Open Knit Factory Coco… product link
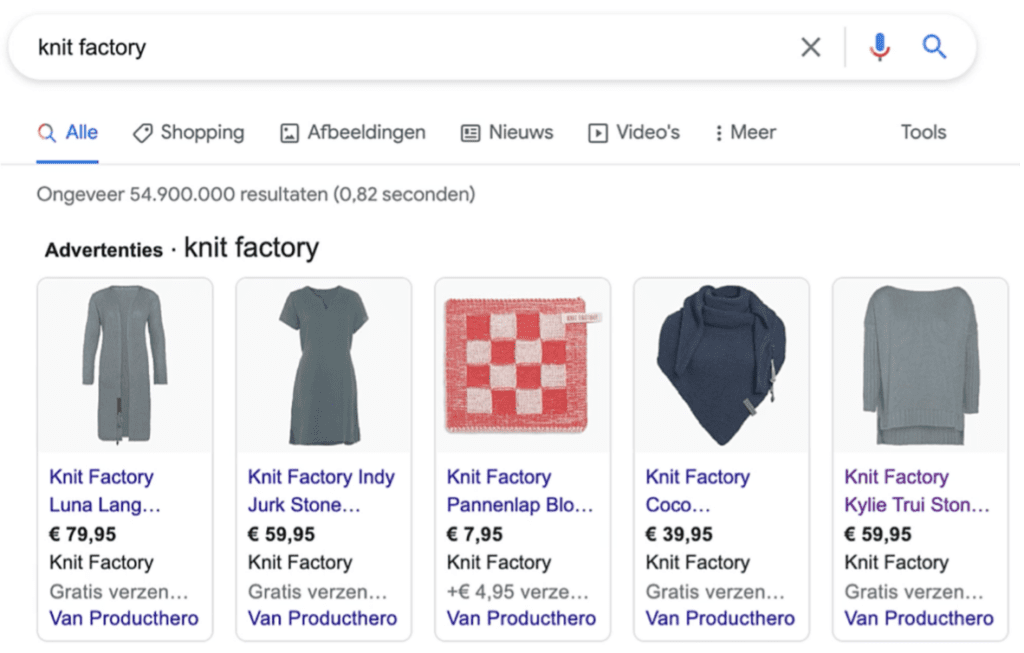 pyautogui.click(x=697, y=490)
